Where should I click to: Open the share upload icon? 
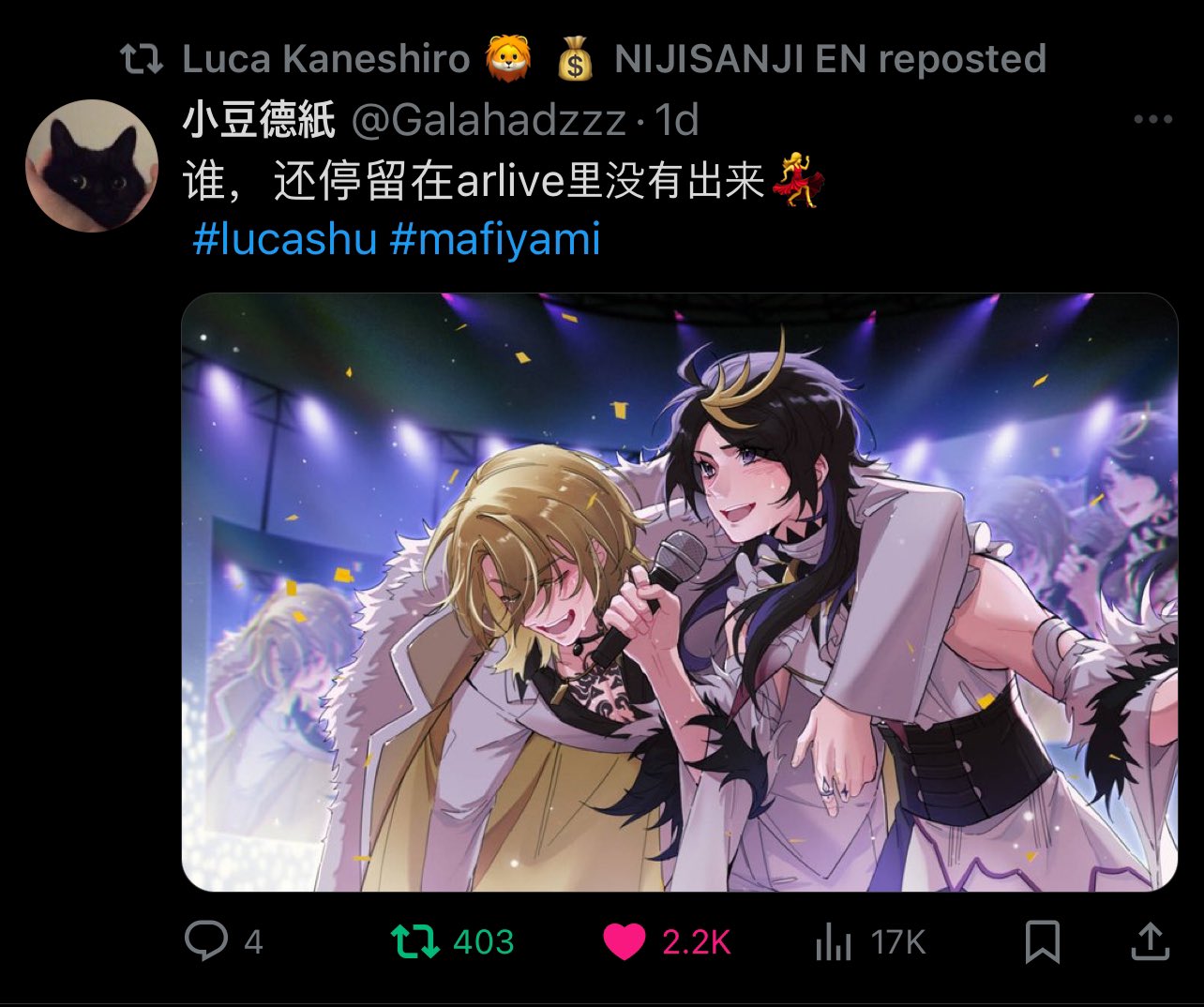click(x=1150, y=941)
